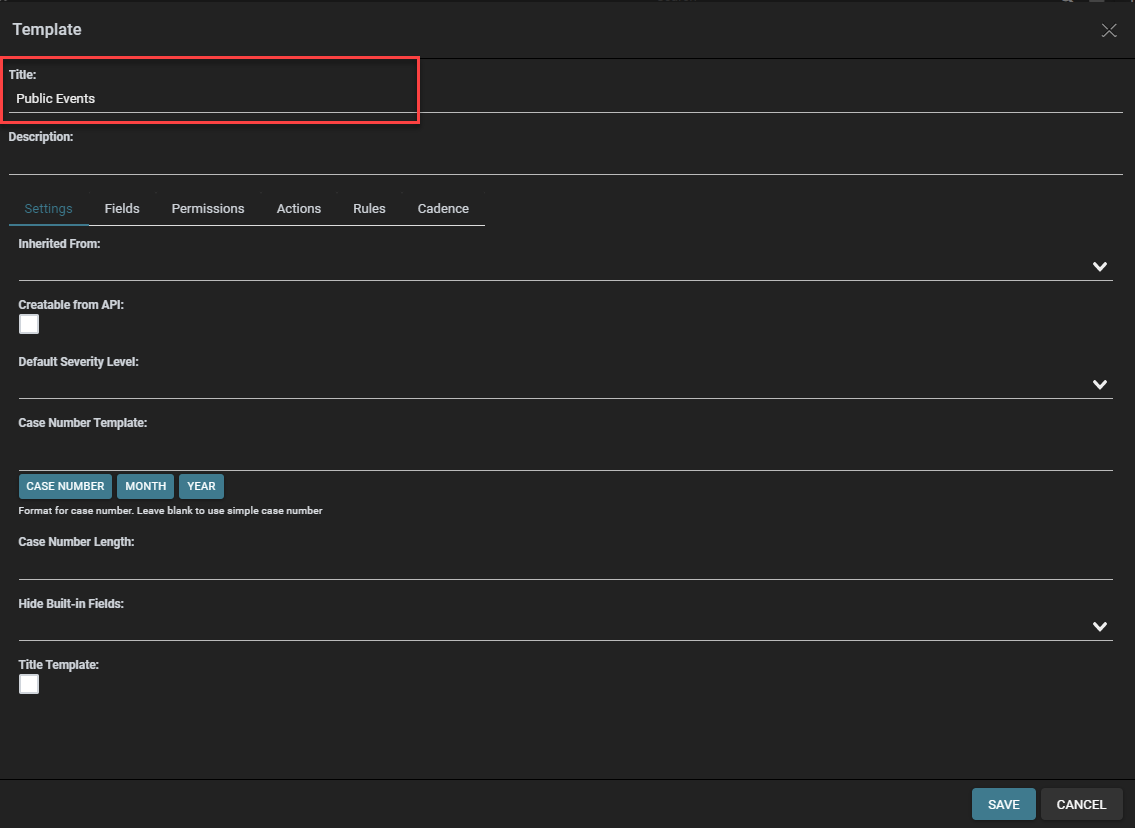Image resolution: width=1135 pixels, height=828 pixels.
Task: Switch to the Settings tab
Action: 48,208
